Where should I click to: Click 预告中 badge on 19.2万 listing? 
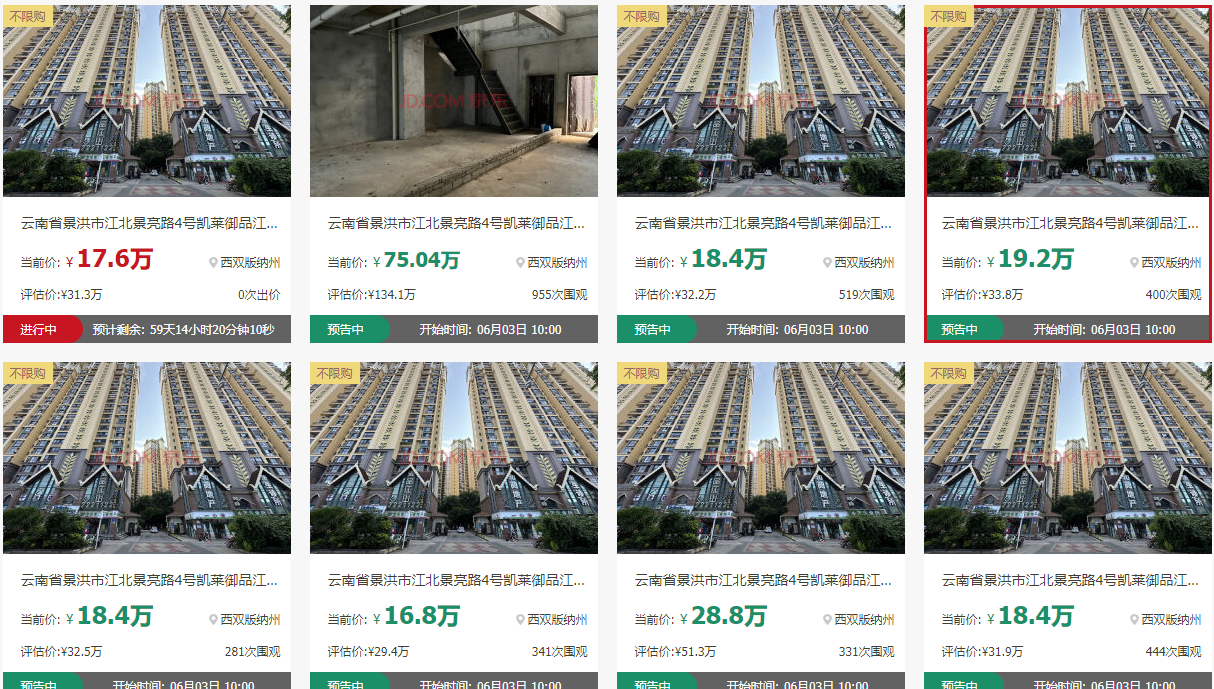tap(961, 329)
